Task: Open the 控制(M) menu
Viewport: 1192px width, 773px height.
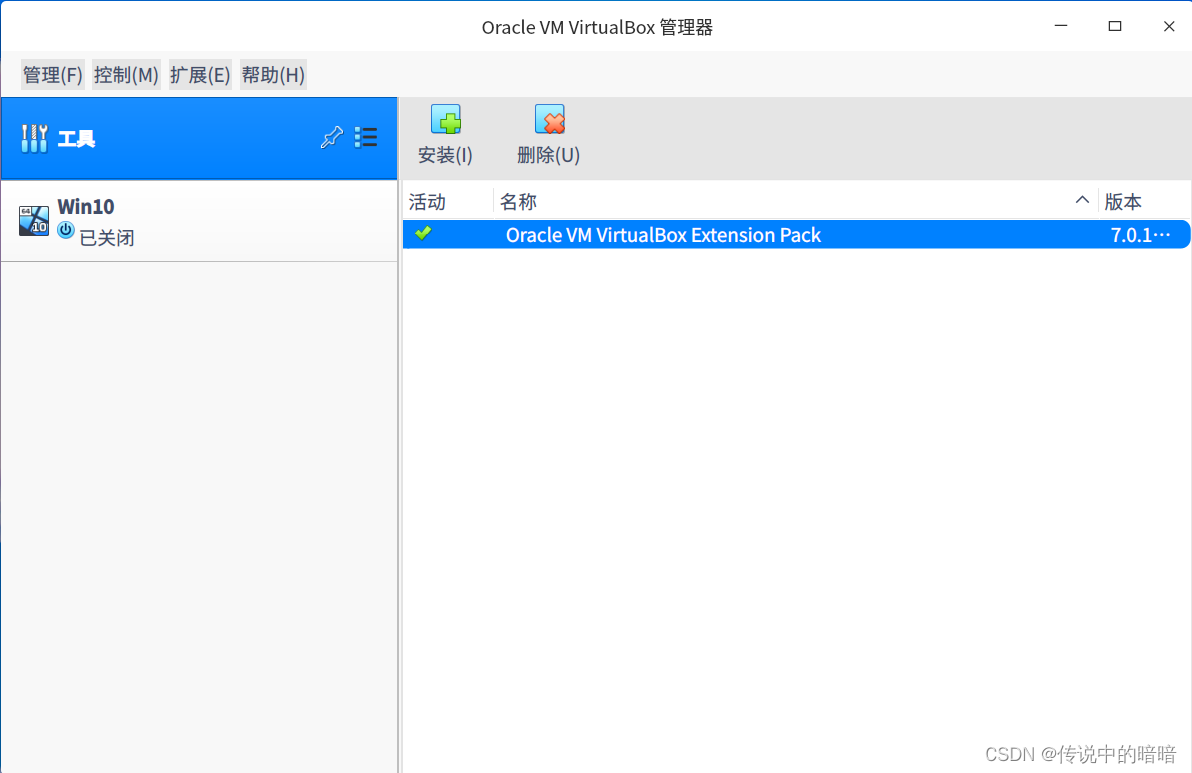Action: [126, 74]
